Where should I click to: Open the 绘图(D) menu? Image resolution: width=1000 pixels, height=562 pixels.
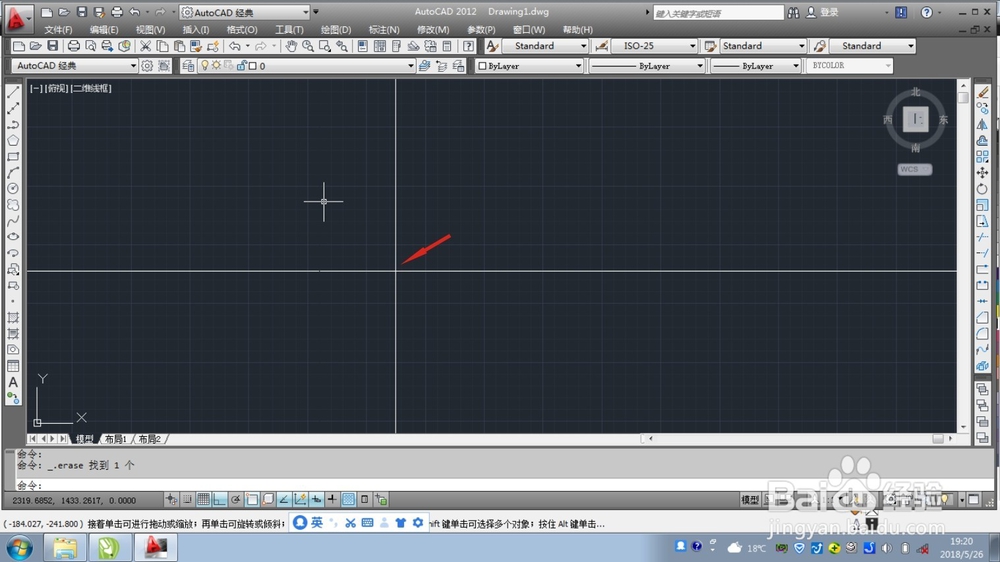click(336, 30)
